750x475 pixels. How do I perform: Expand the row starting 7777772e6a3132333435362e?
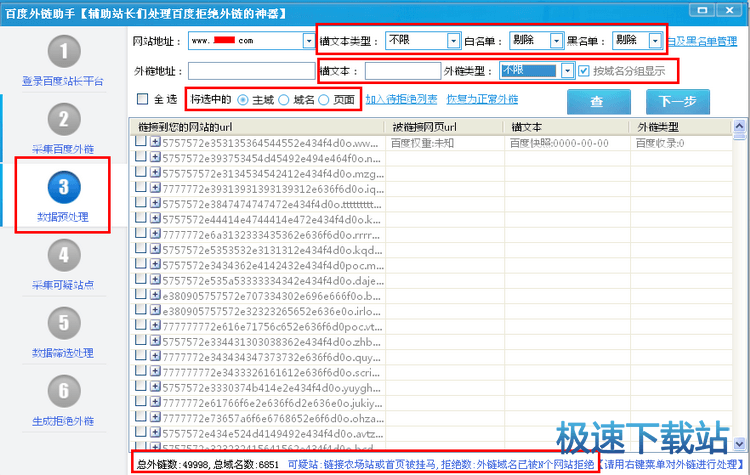coord(155,234)
